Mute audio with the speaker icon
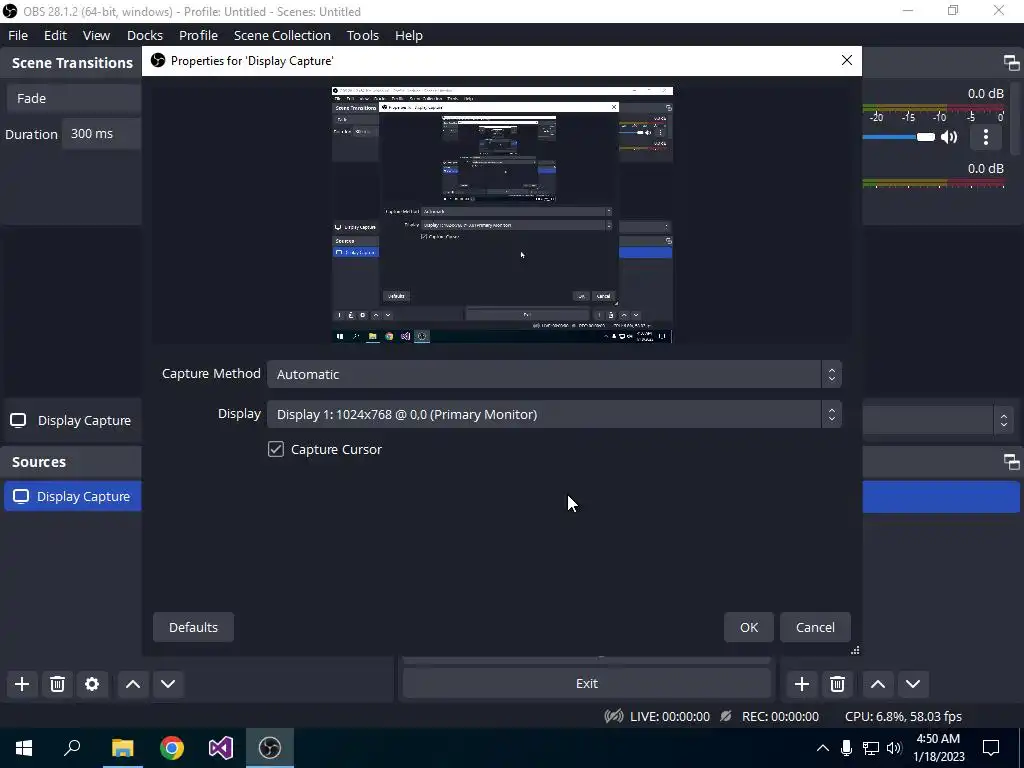The height and width of the screenshot is (768, 1024). click(949, 136)
